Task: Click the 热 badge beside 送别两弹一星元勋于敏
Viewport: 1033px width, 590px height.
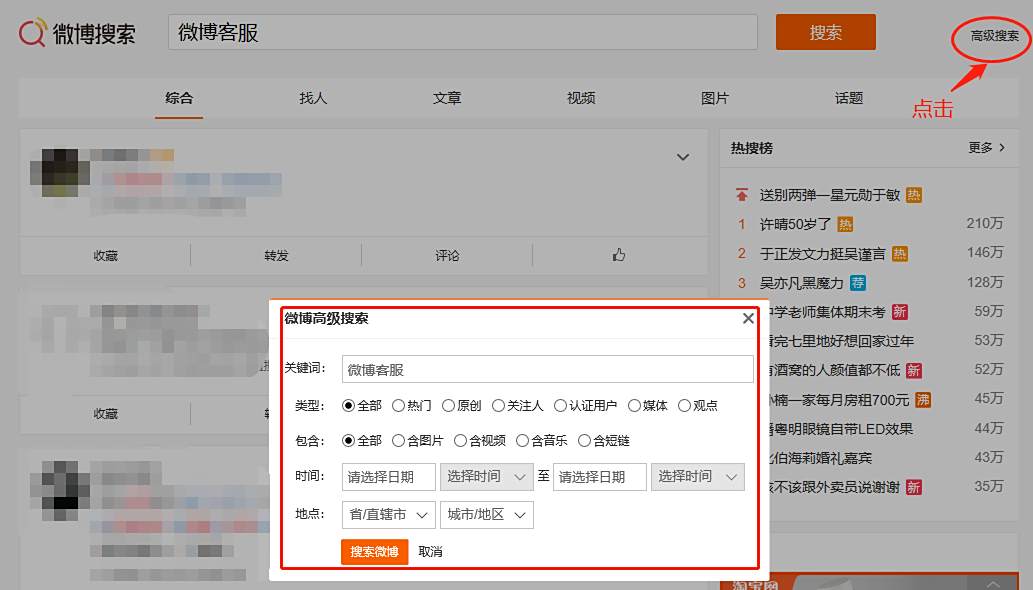Action: pos(914,195)
